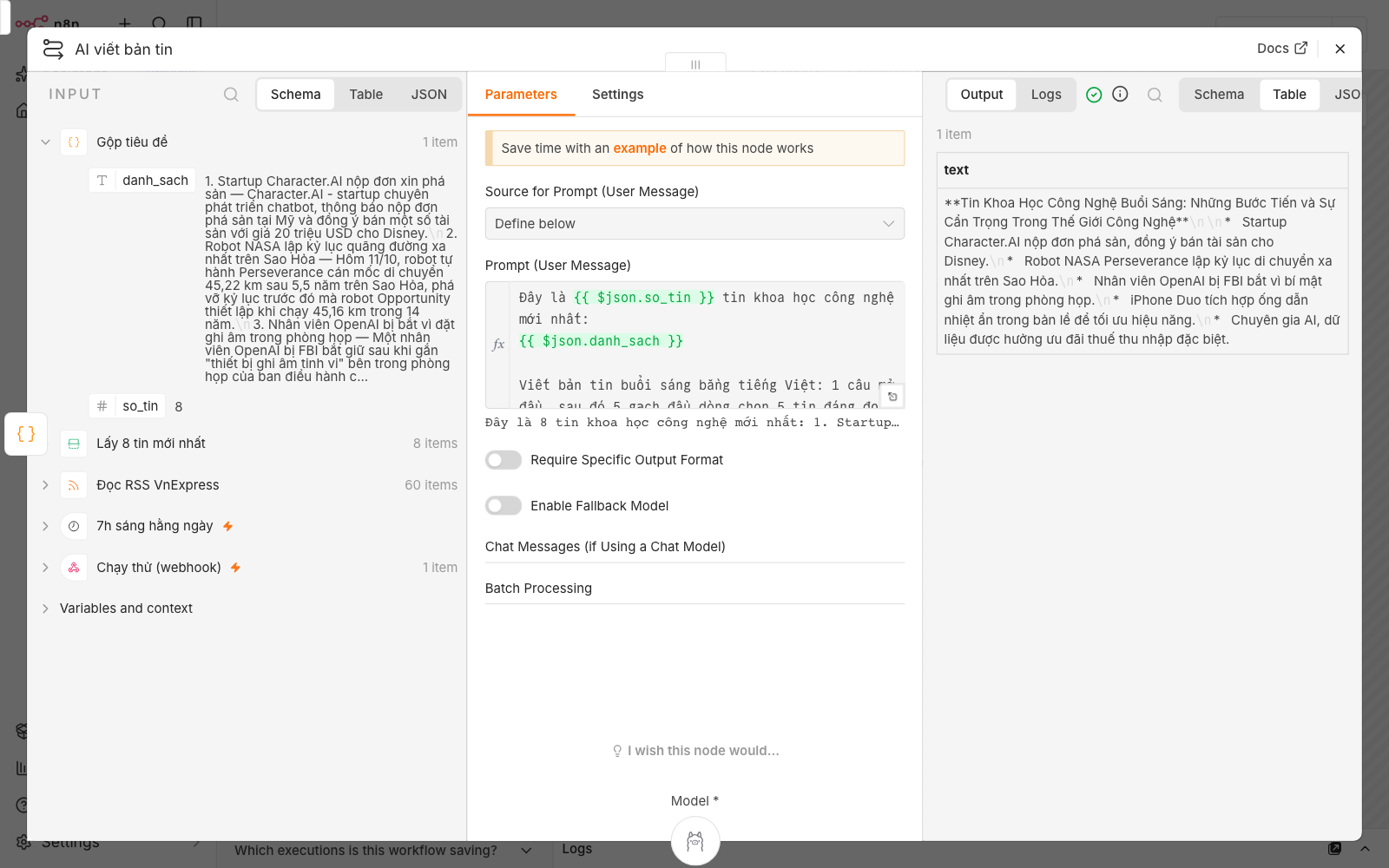Collapse the Gộp tiêu đề node
1389x868 pixels.
tap(45, 142)
